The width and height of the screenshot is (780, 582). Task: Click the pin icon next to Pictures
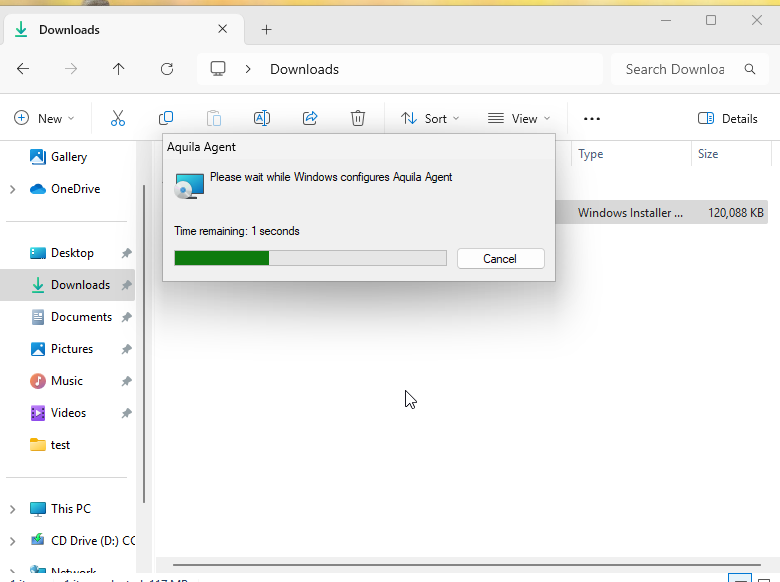pyautogui.click(x=126, y=349)
